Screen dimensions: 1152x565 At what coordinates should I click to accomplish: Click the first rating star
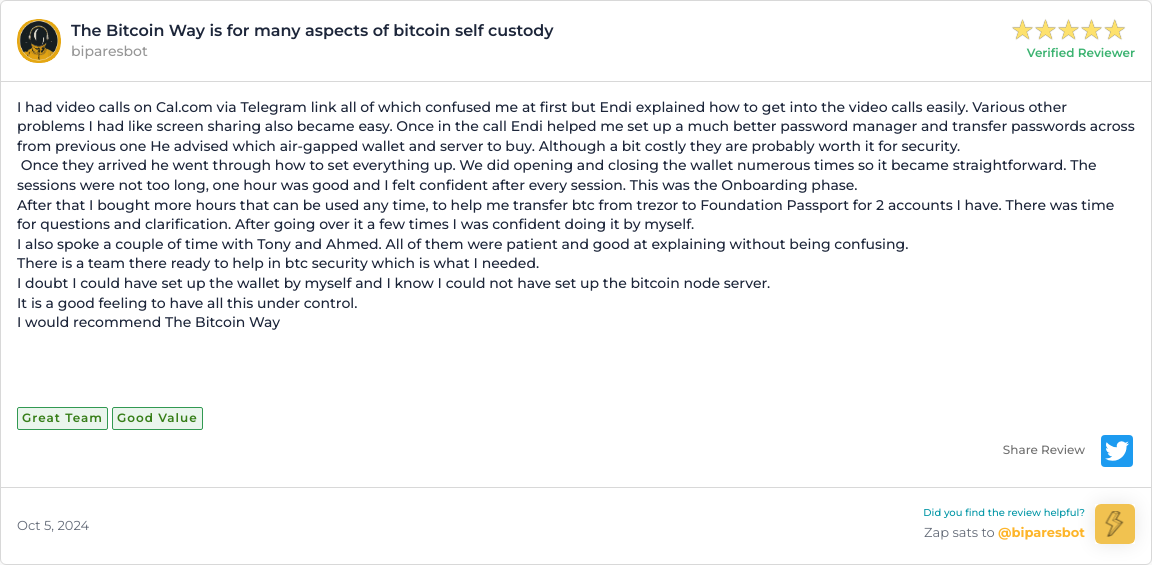click(x=1022, y=30)
